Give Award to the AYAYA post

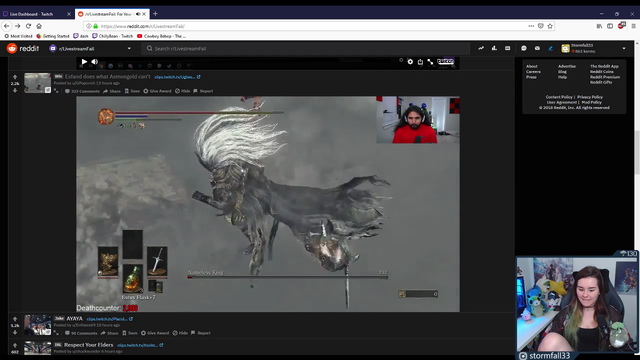pos(155,333)
